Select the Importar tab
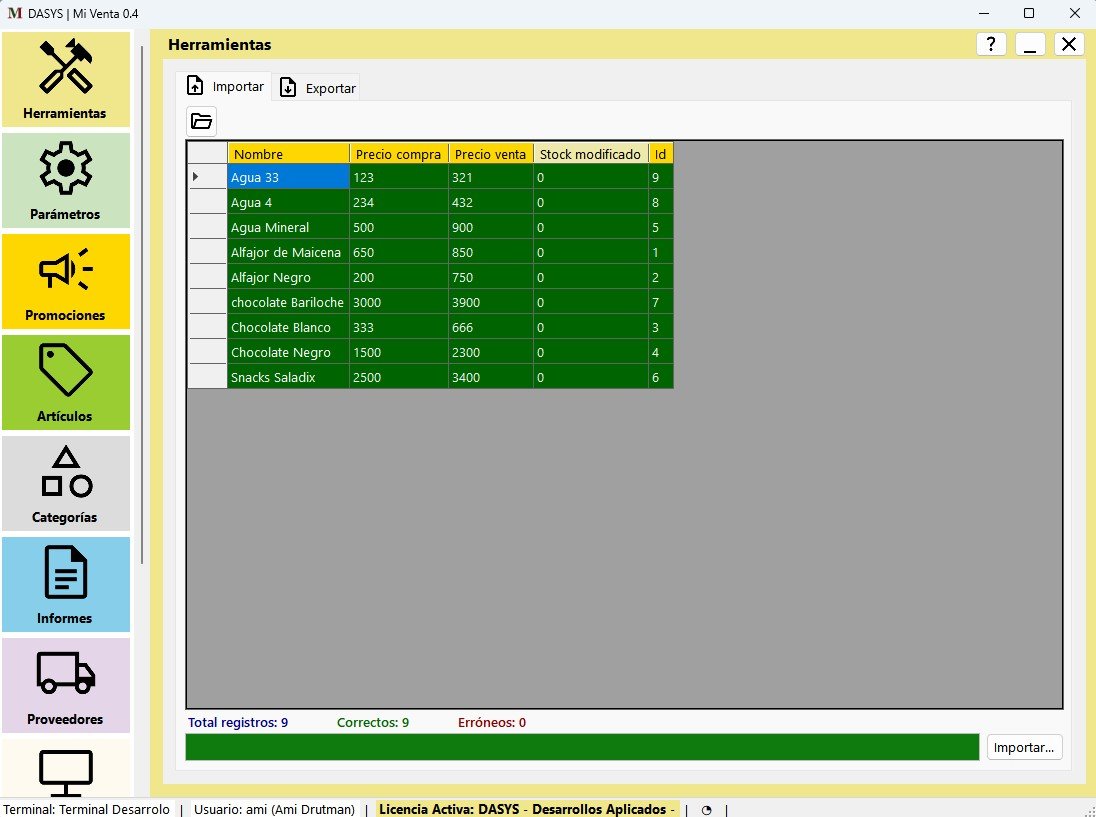The height and width of the screenshot is (817, 1096). [226, 87]
